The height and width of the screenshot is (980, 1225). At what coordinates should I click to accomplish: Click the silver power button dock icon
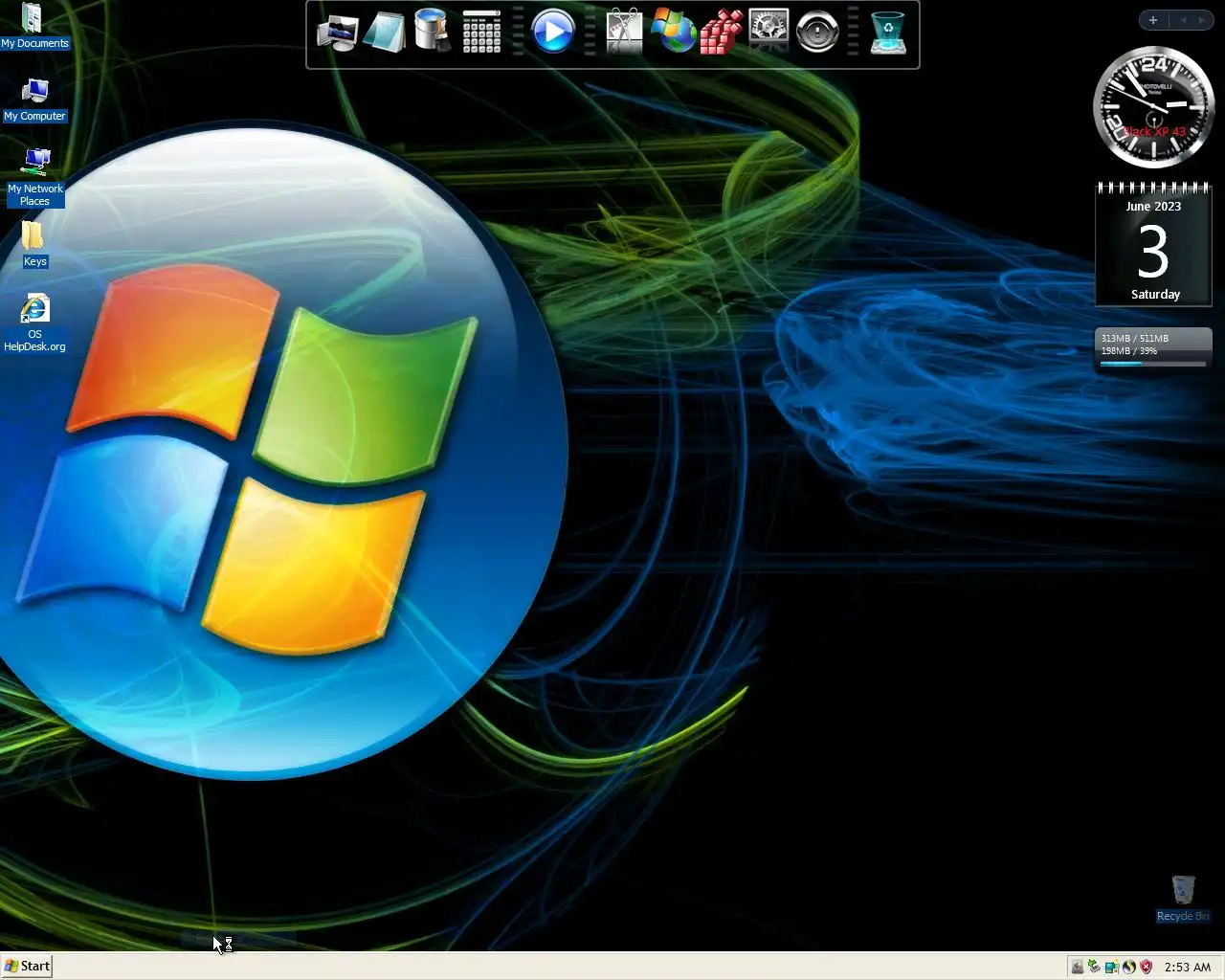[817, 32]
